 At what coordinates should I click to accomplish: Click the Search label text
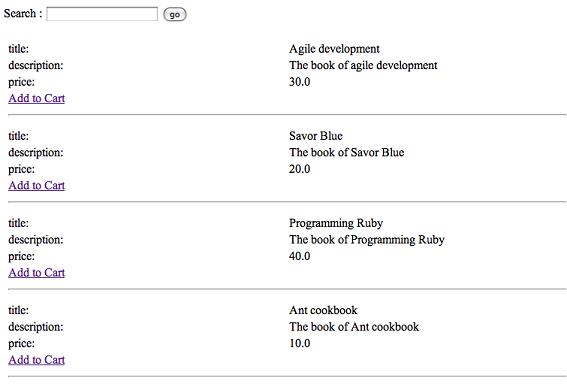(23, 14)
